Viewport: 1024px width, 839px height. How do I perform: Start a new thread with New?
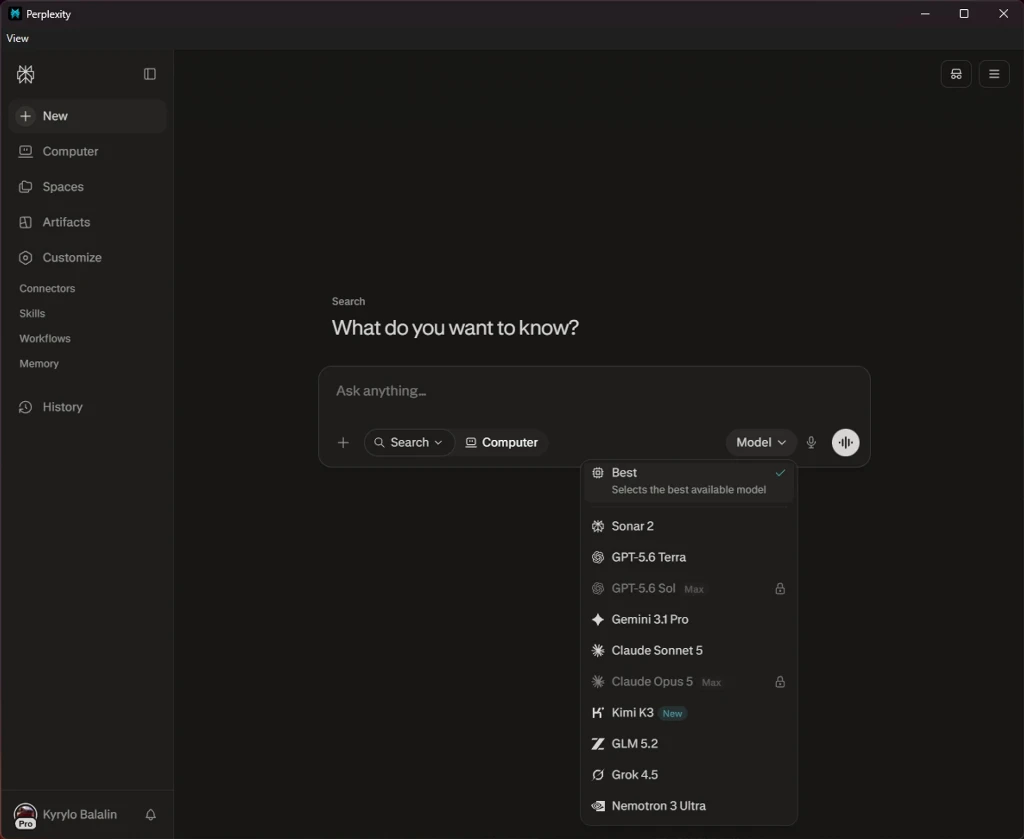[x=88, y=116]
